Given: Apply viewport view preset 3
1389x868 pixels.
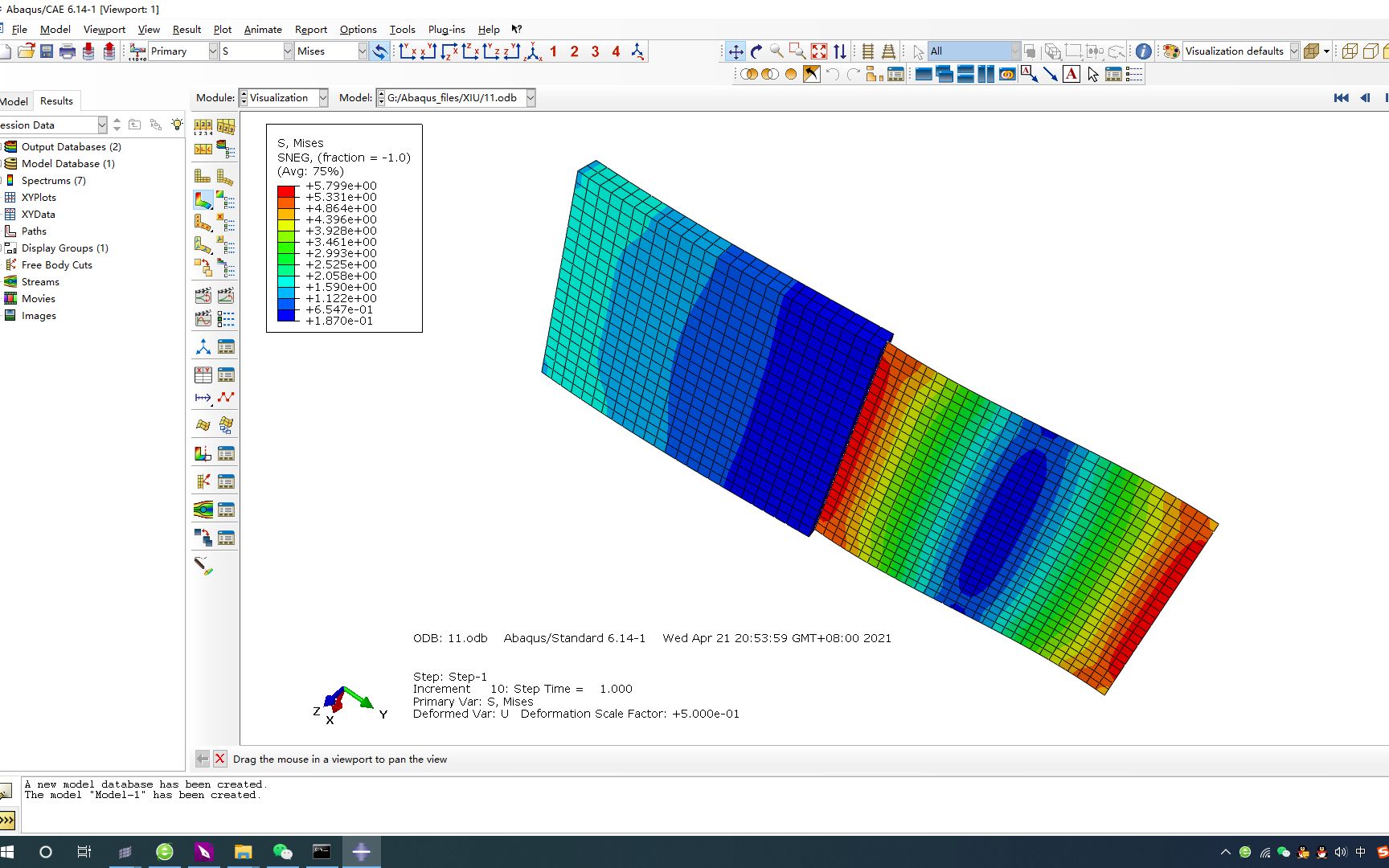Looking at the screenshot, I should pyautogui.click(x=595, y=51).
